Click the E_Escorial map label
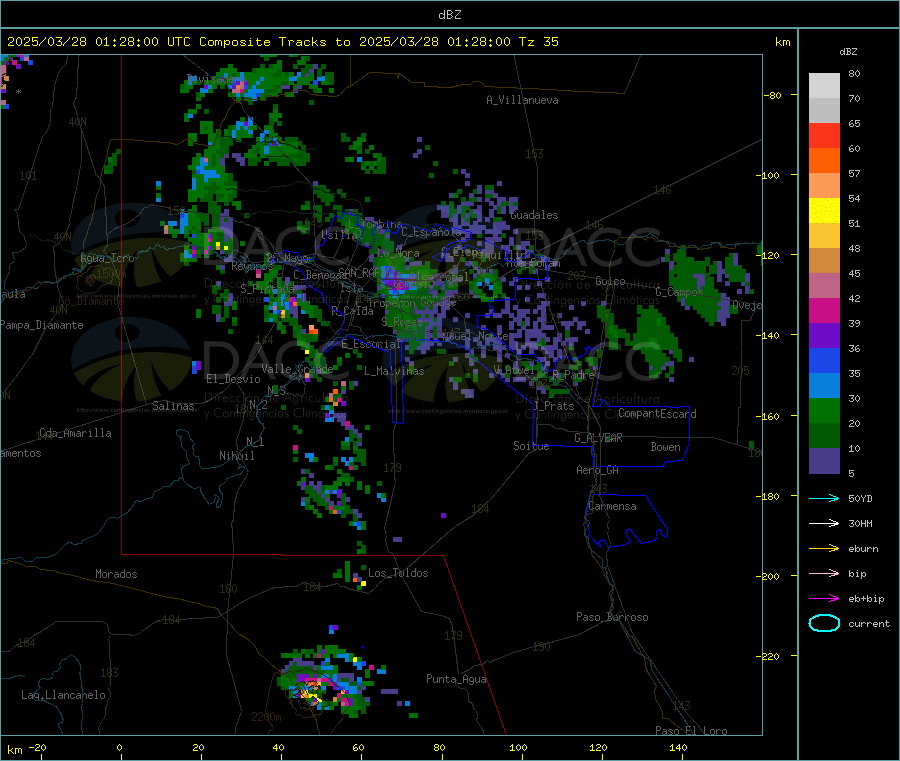The width and height of the screenshot is (900, 761). click(x=371, y=344)
